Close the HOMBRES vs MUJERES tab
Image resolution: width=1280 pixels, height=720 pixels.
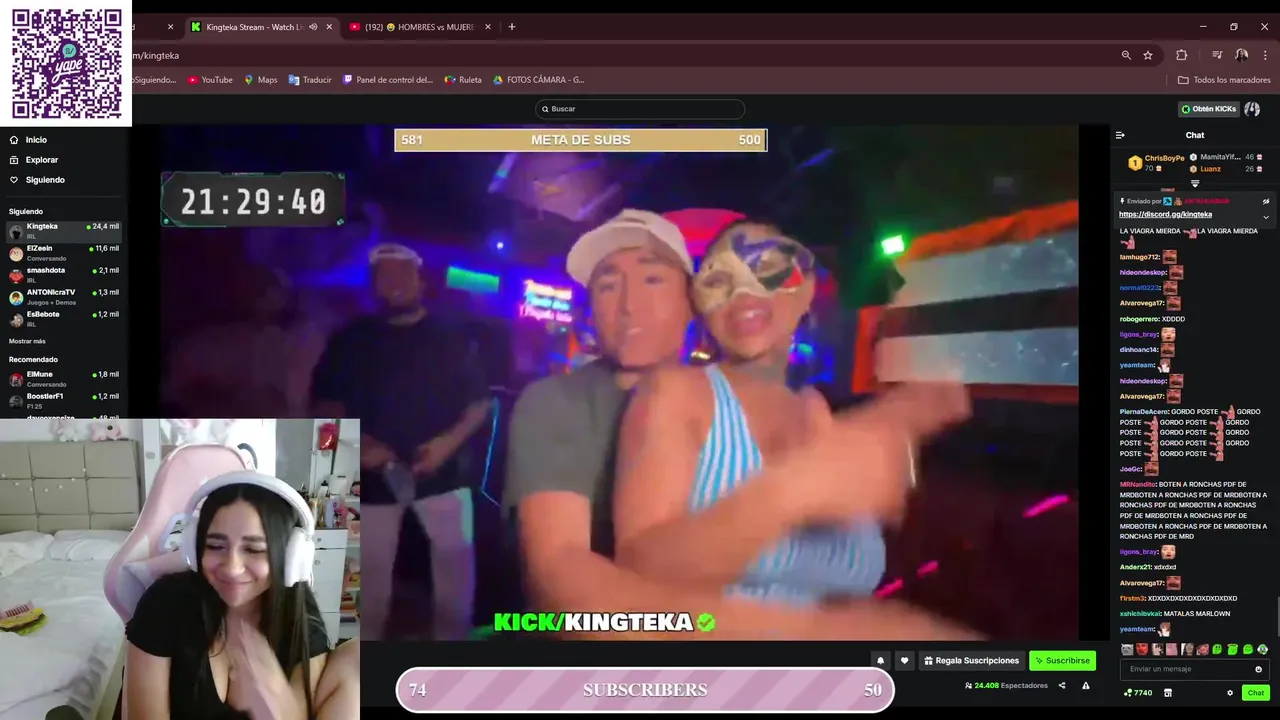488,27
